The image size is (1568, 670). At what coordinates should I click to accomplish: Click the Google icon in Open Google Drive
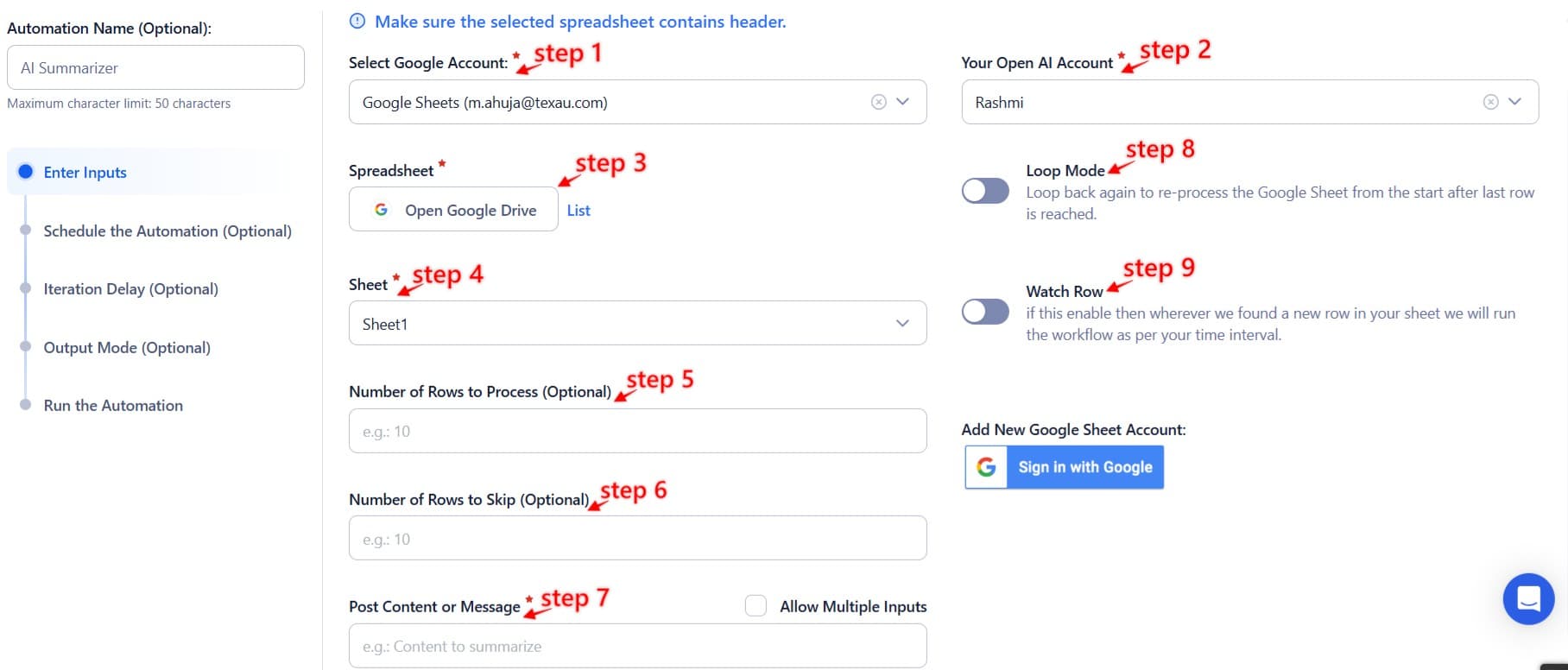click(381, 210)
